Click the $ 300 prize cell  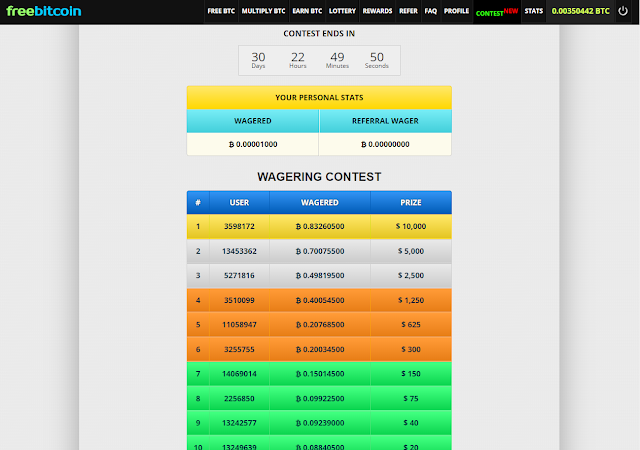point(411,349)
